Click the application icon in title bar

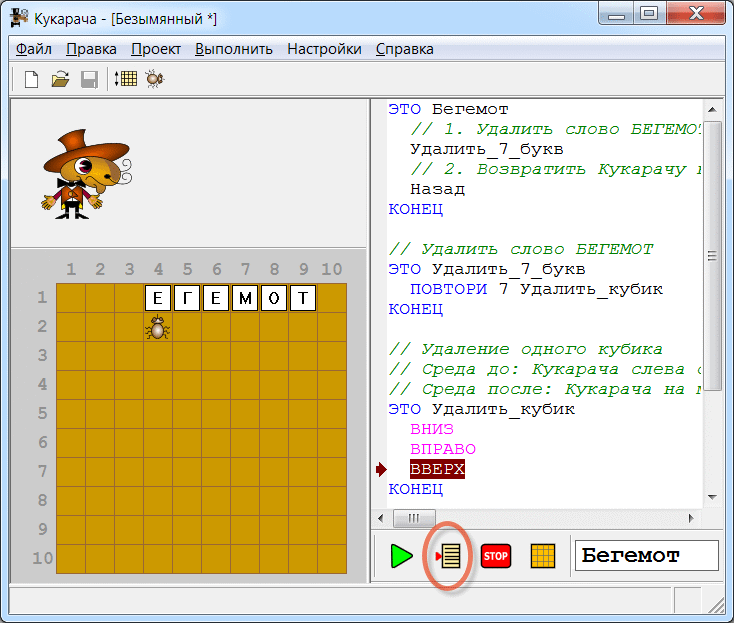(x=19, y=17)
